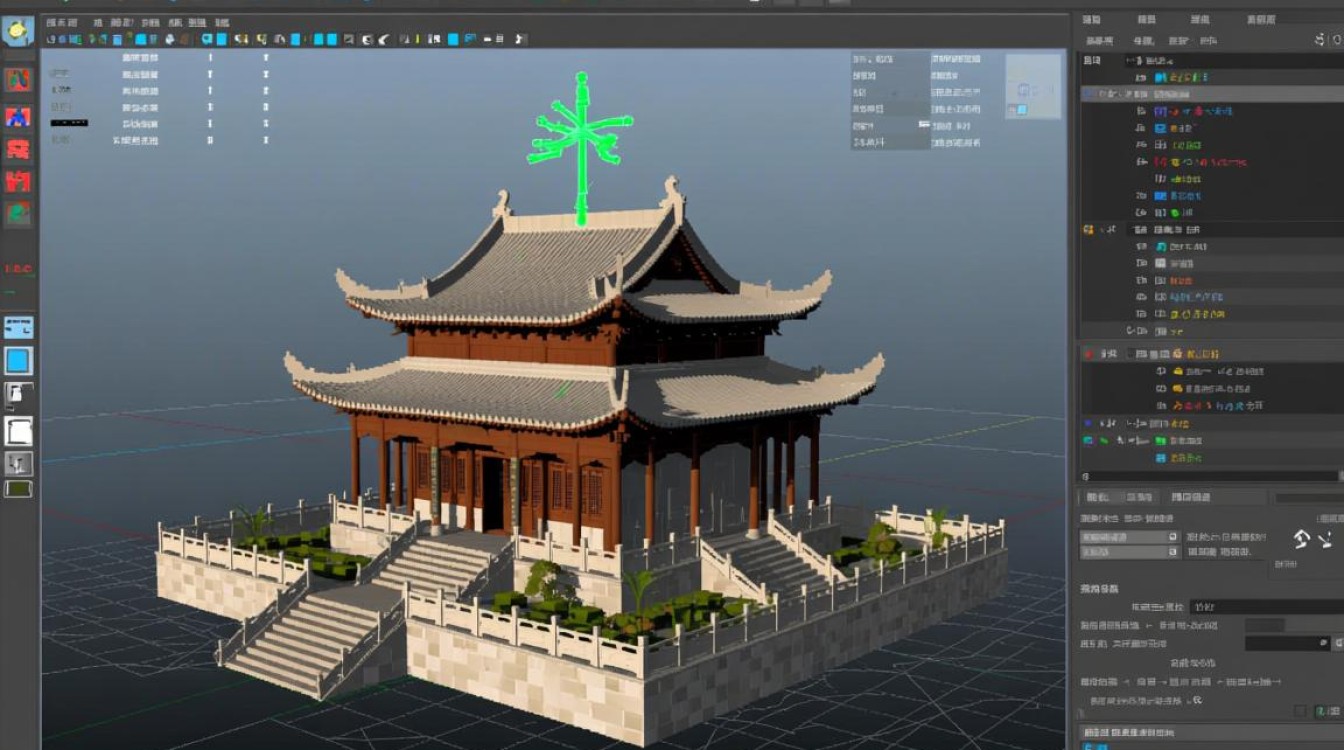Click the first header label in right panel
Screen dimensions: 1344x750
coord(1092,20)
